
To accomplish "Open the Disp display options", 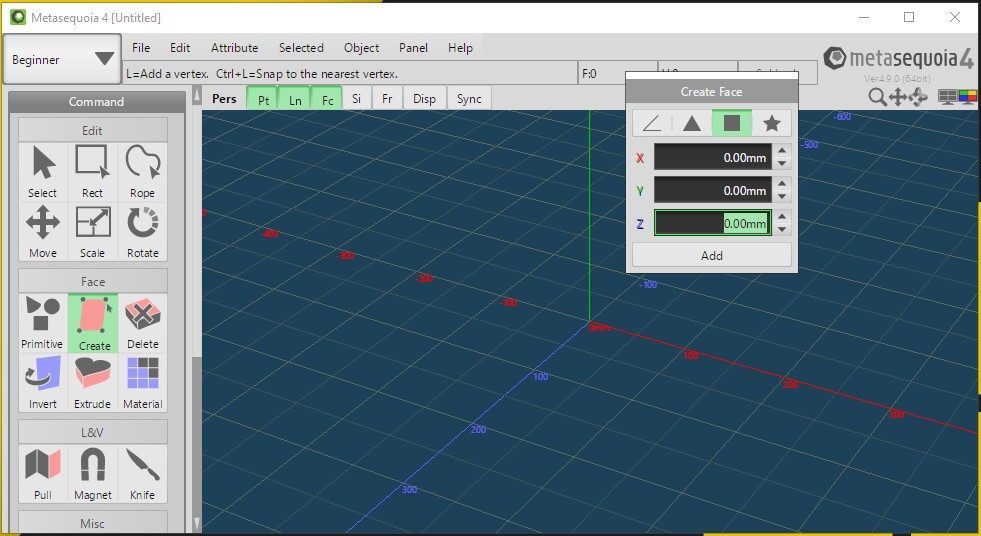I will [x=424, y=99].
